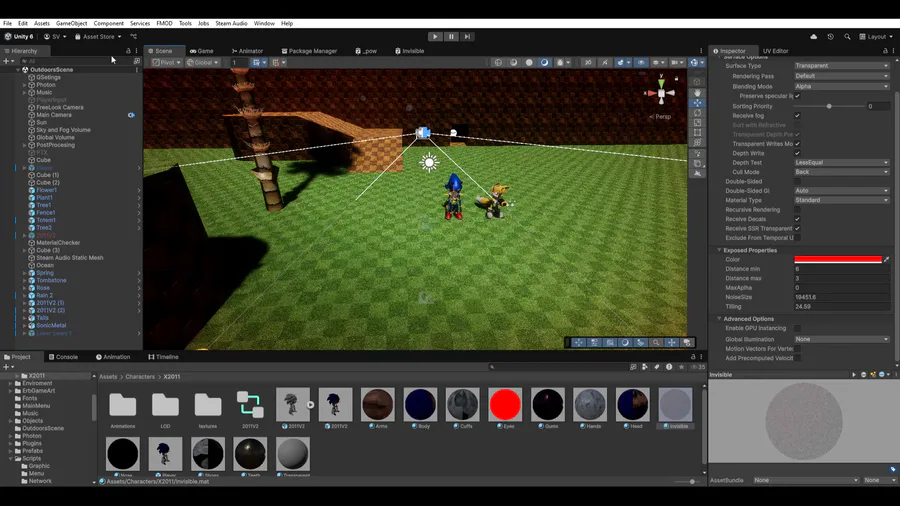Toggle Transparent Writes Motion checkbox
The height and width of the screenshot is (506, 900).
pyautogui.click(x=797, y=144)
